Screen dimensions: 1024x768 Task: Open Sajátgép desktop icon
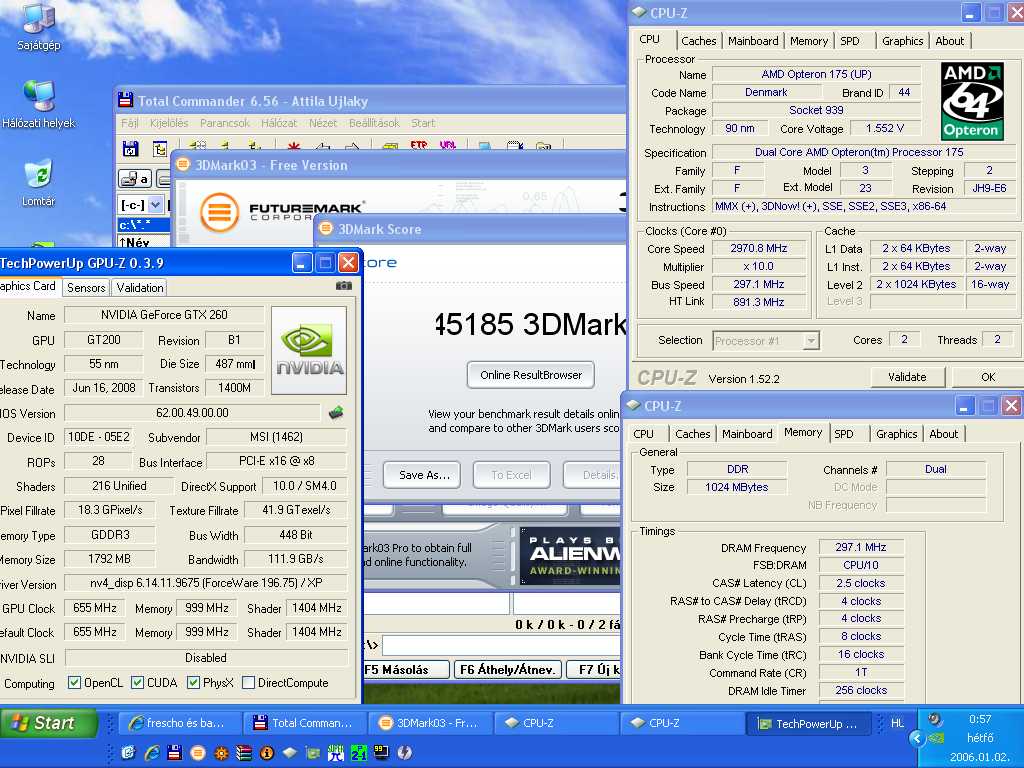click(x=39, y=27)
